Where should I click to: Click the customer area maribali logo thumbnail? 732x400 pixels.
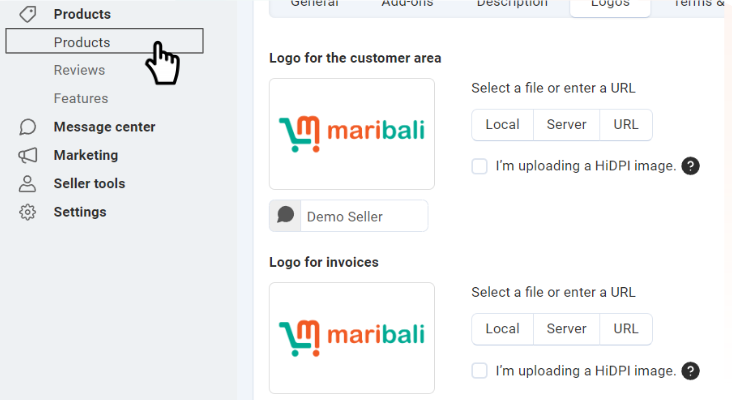351,134
